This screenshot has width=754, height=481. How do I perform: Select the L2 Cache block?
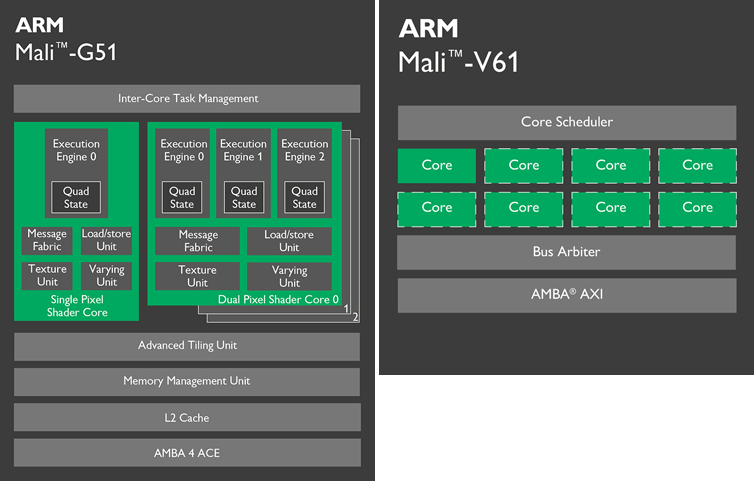pyautogui.click(x=187, y=418)
